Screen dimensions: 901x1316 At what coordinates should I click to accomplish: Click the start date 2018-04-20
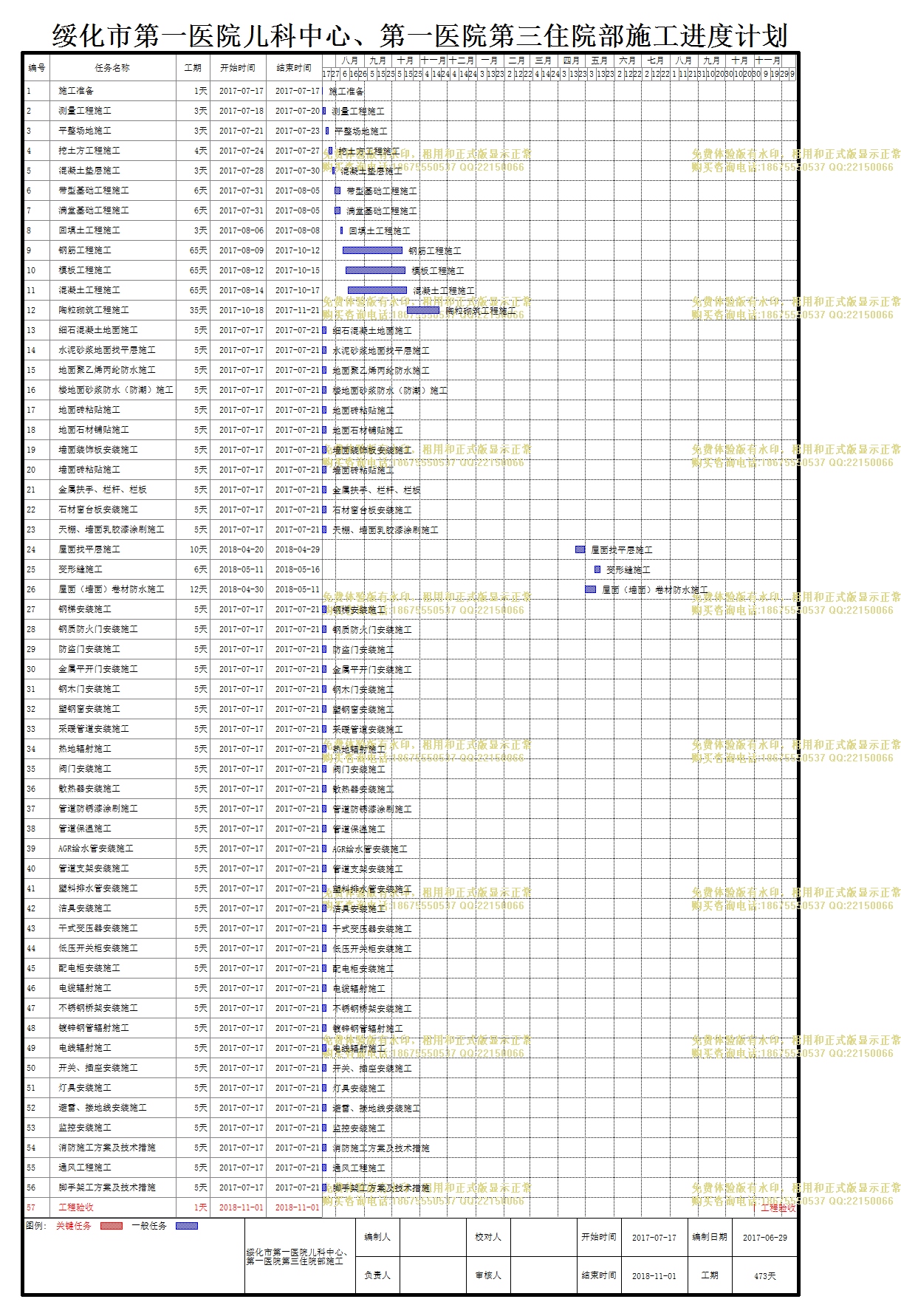[x=241, y=549]
